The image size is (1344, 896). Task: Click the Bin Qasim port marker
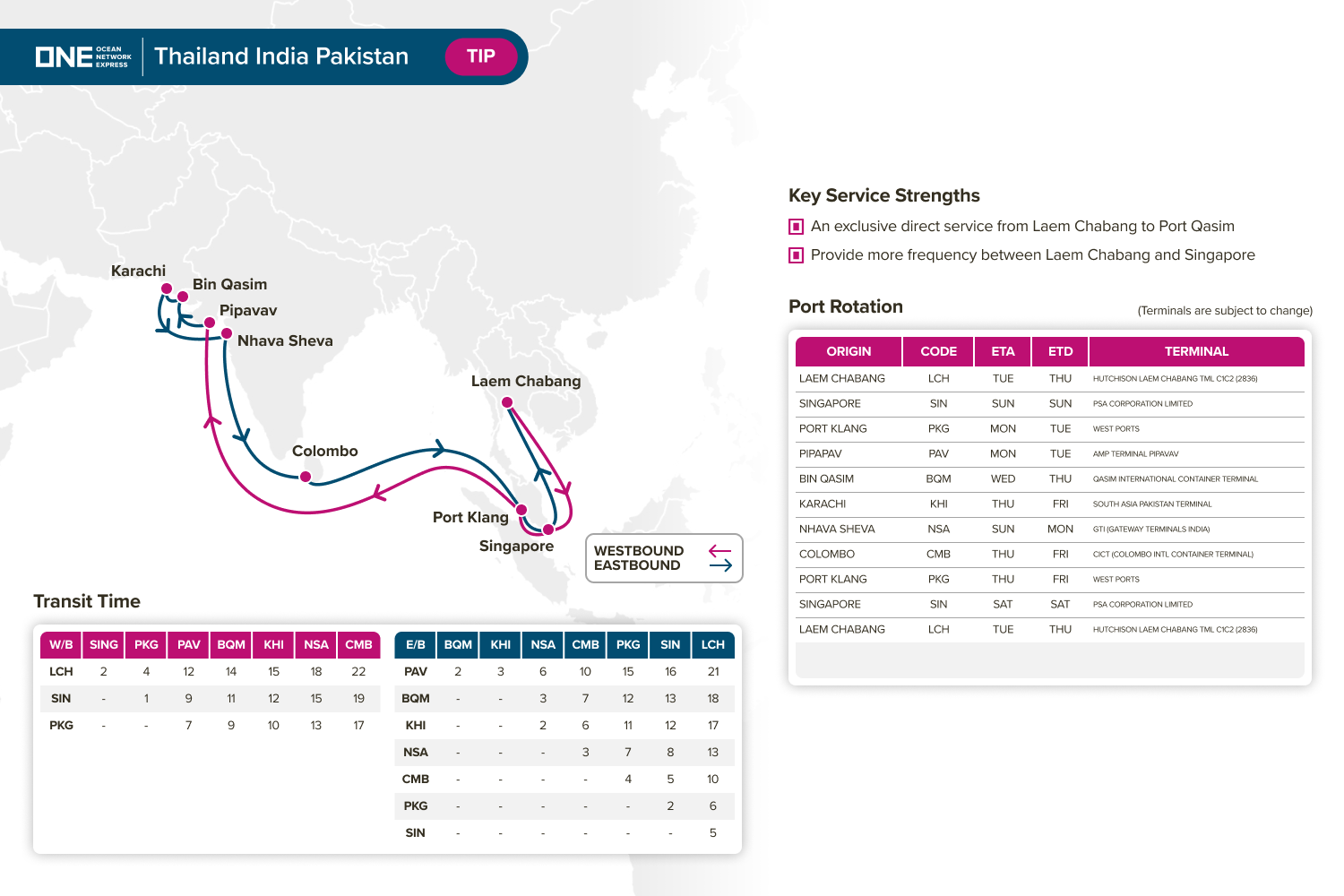click(x=183, y=297)
